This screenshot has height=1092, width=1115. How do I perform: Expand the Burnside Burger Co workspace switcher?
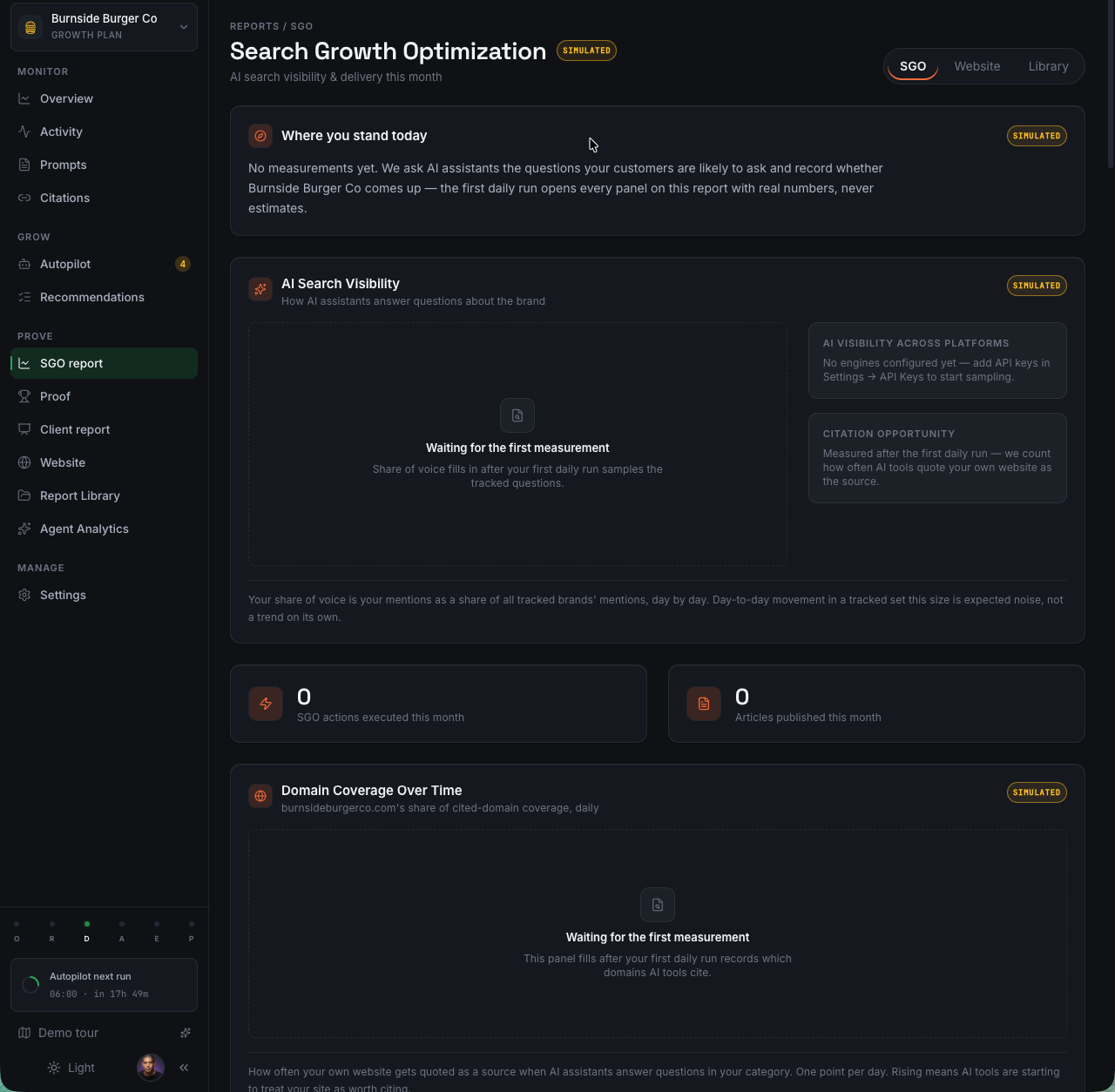point(104,27)
